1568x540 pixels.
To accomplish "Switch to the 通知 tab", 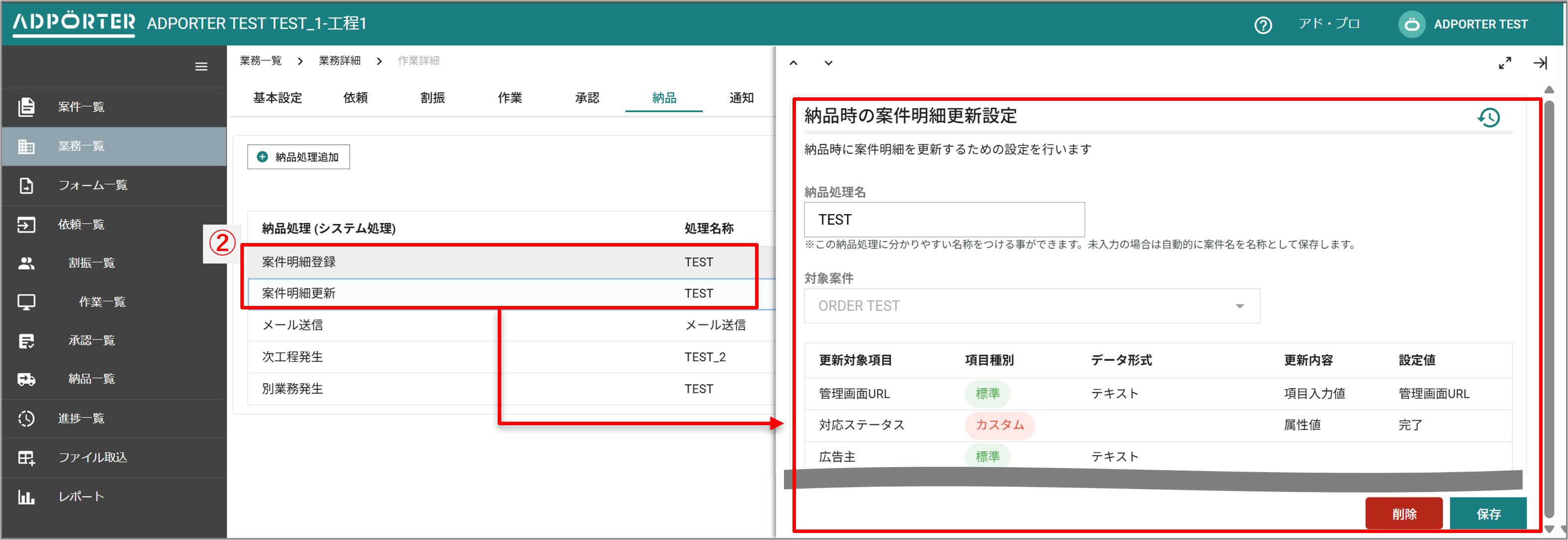I will point(742,97).
